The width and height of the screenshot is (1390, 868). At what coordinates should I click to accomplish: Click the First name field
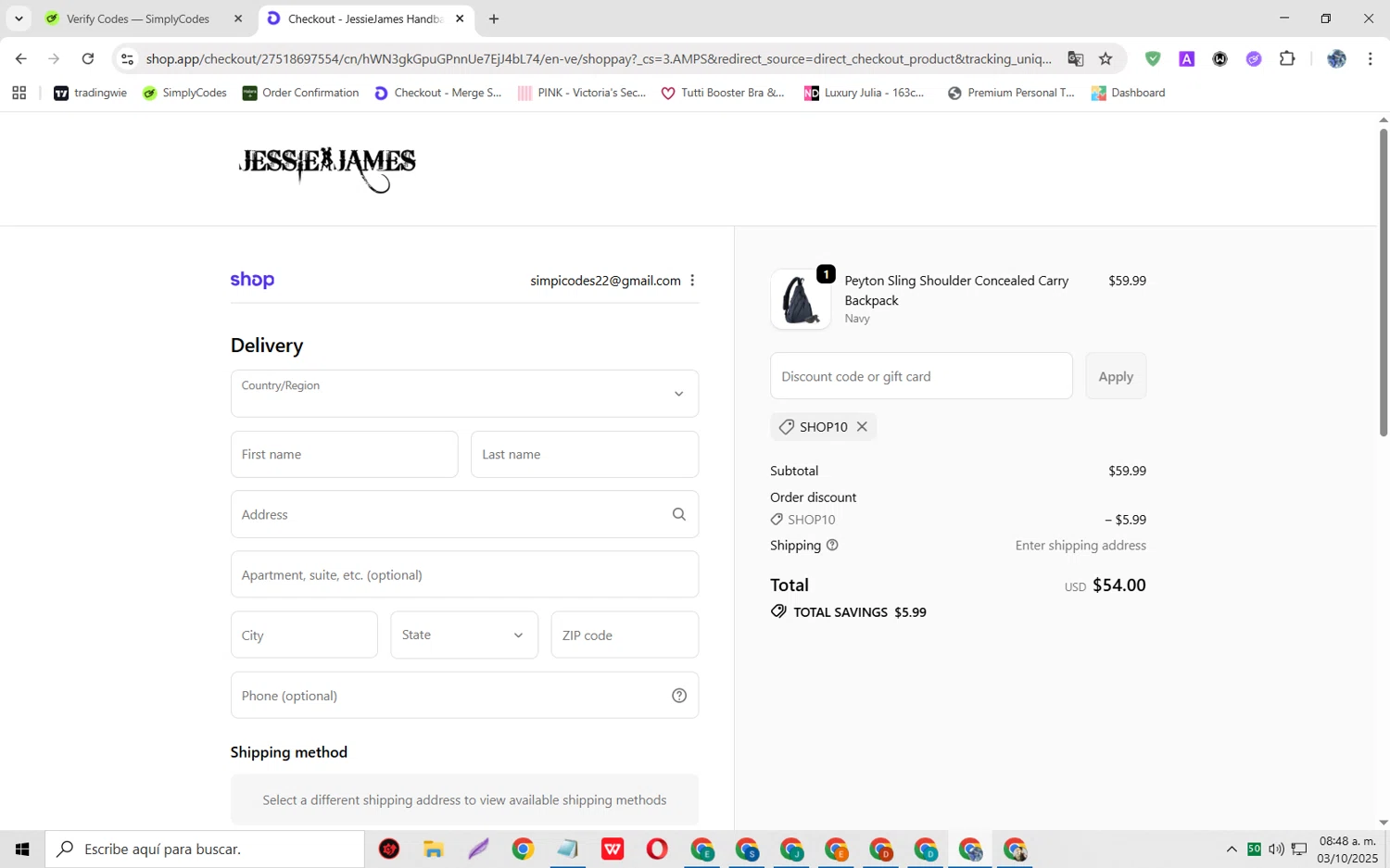pos(344,454)
